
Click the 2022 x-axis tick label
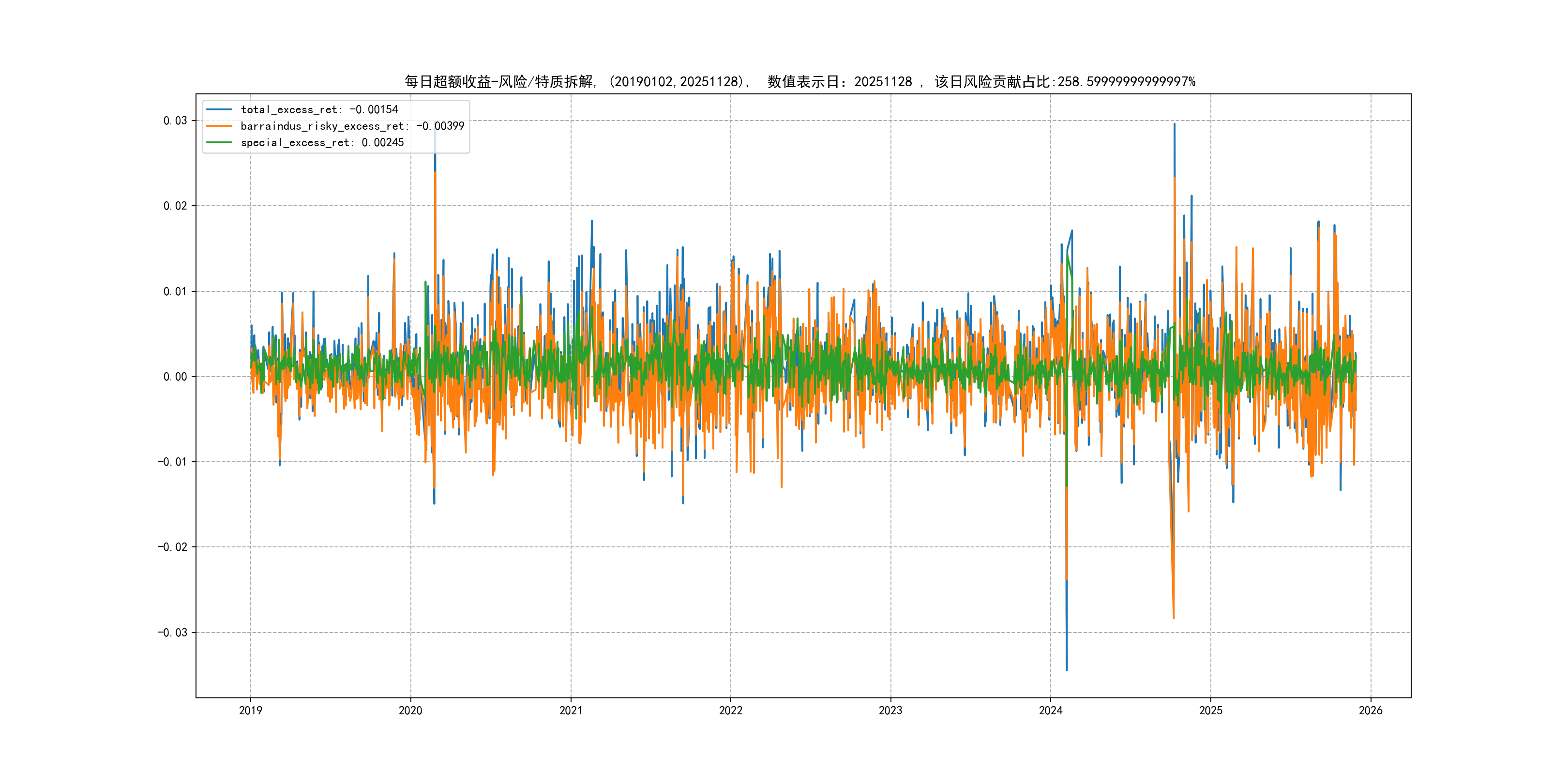[x=730, y=710]
